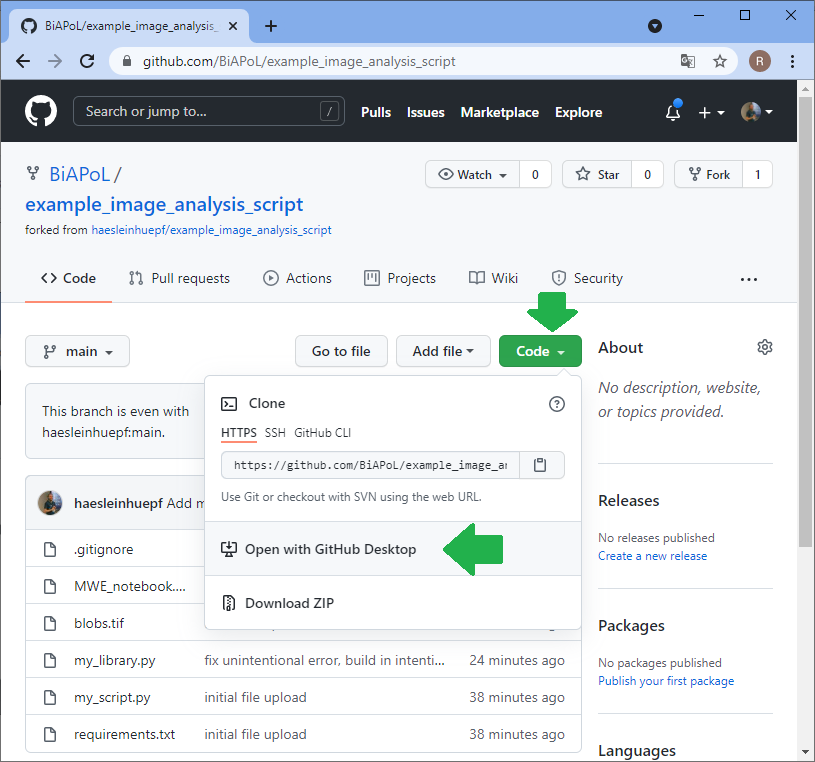Expand the Watch dropdown
The height and width of the screenshot is (762, 815).
point(474,174)
